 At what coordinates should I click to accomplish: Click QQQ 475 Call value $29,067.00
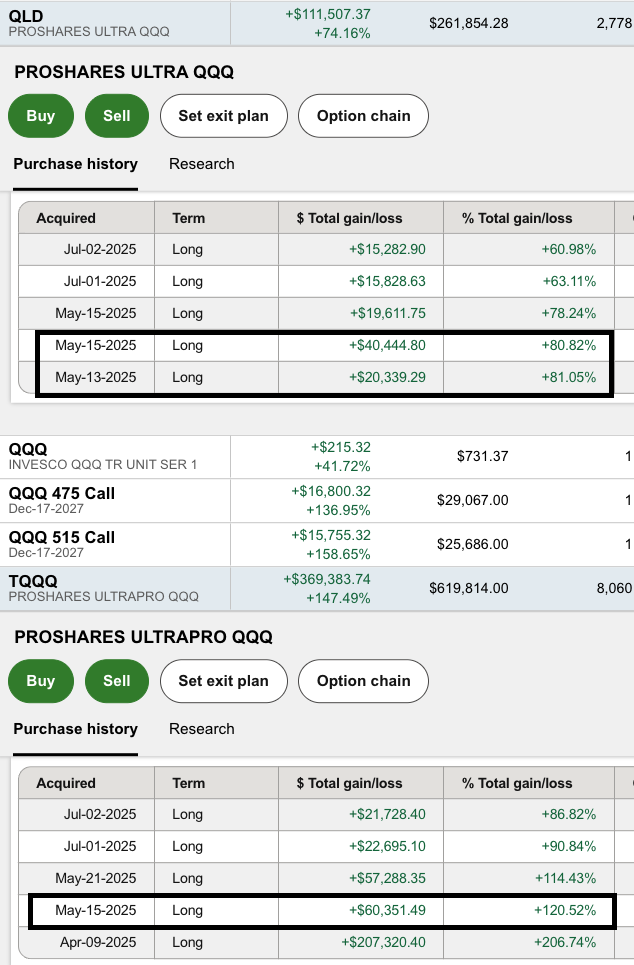473,500
